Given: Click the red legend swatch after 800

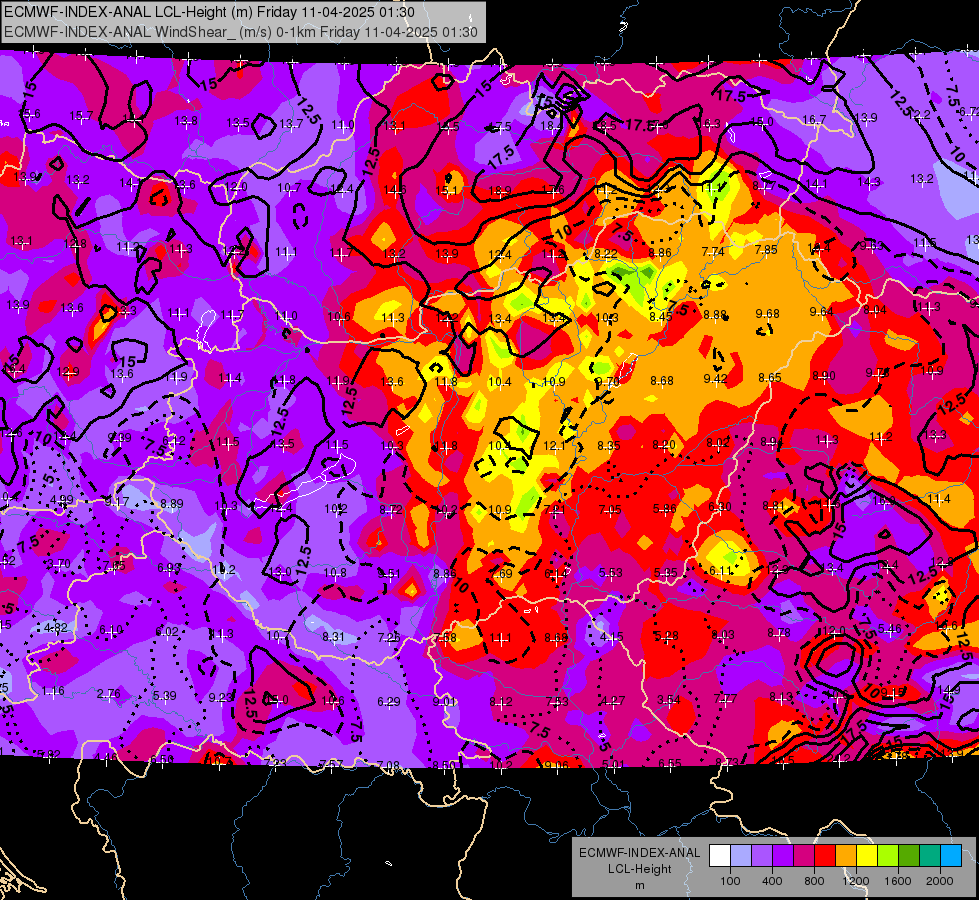Looking at the screenshot, I should coord(825,855).
